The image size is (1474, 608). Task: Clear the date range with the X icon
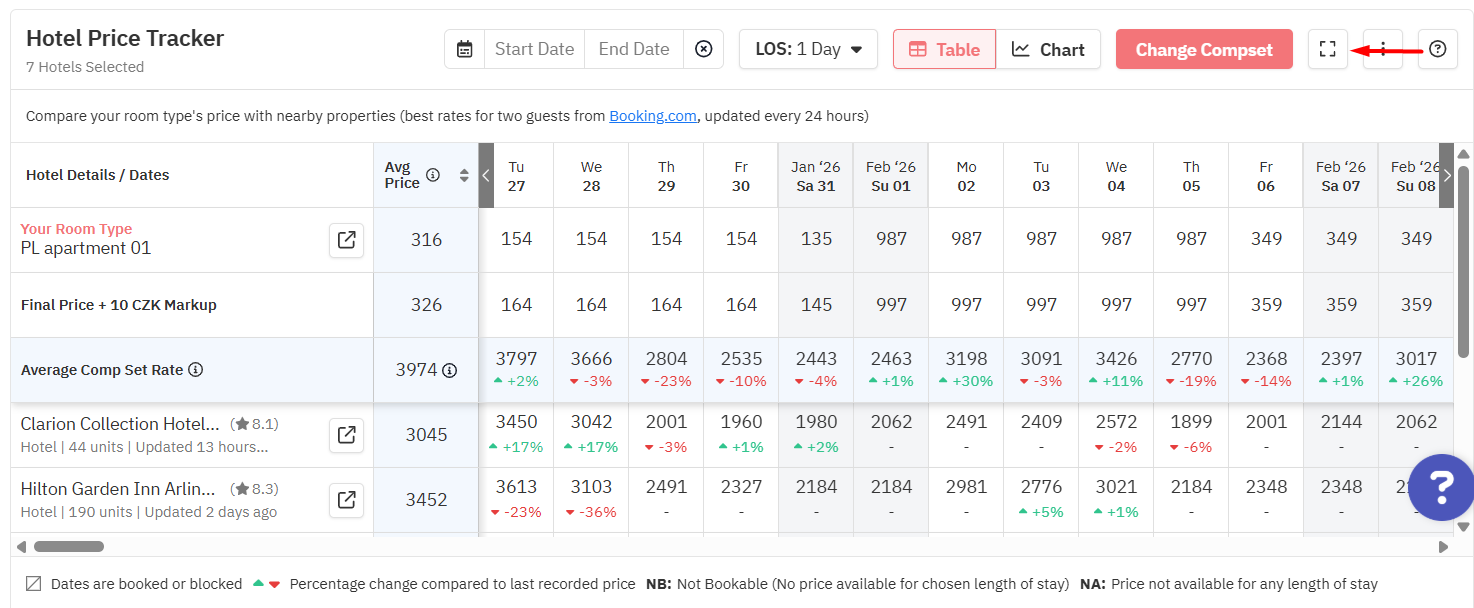click(704, 49)
